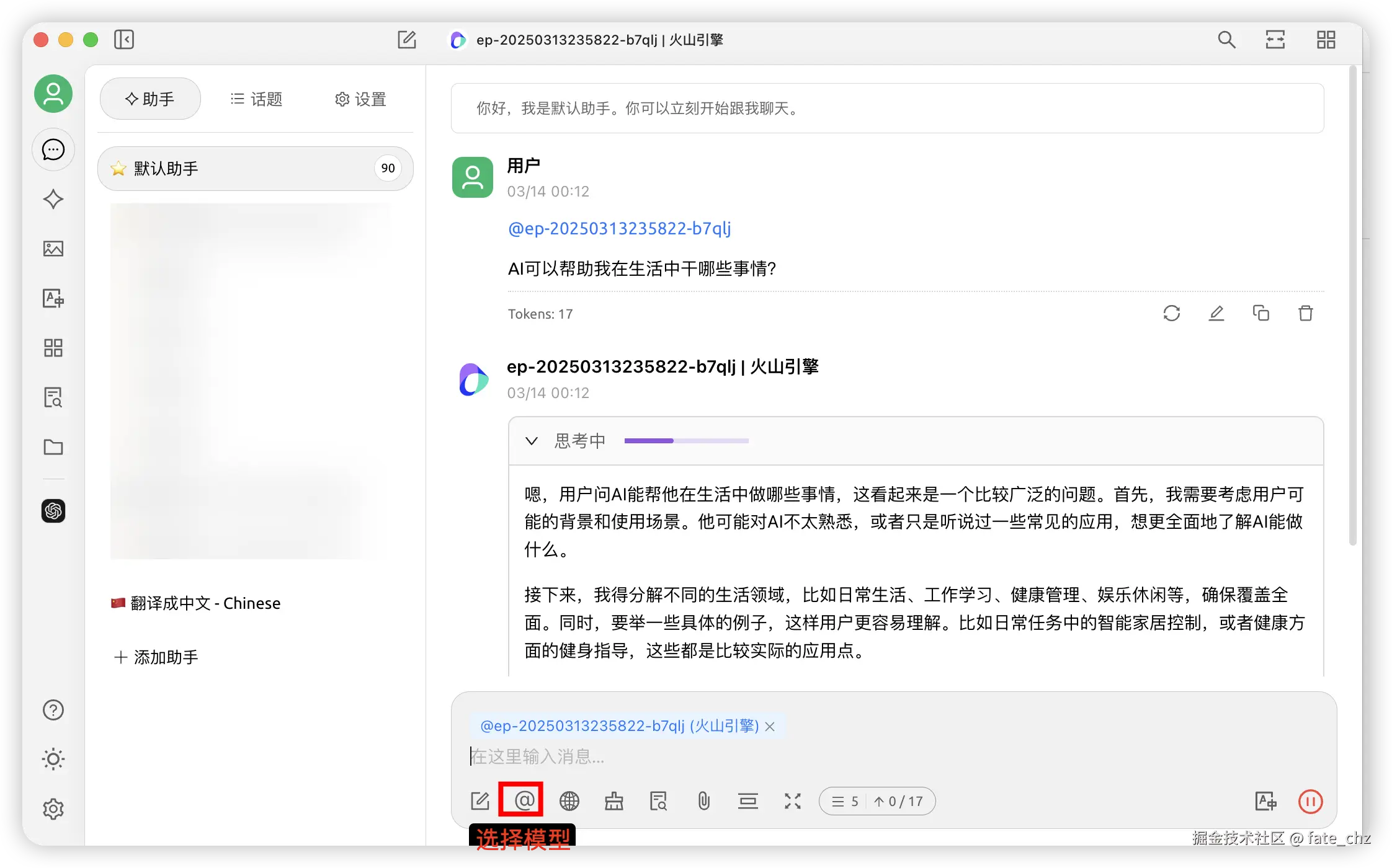This screenshot has height=868, width=1392.
Task: Open the image painting page in sidebar
Action: (x=53, y=249)
